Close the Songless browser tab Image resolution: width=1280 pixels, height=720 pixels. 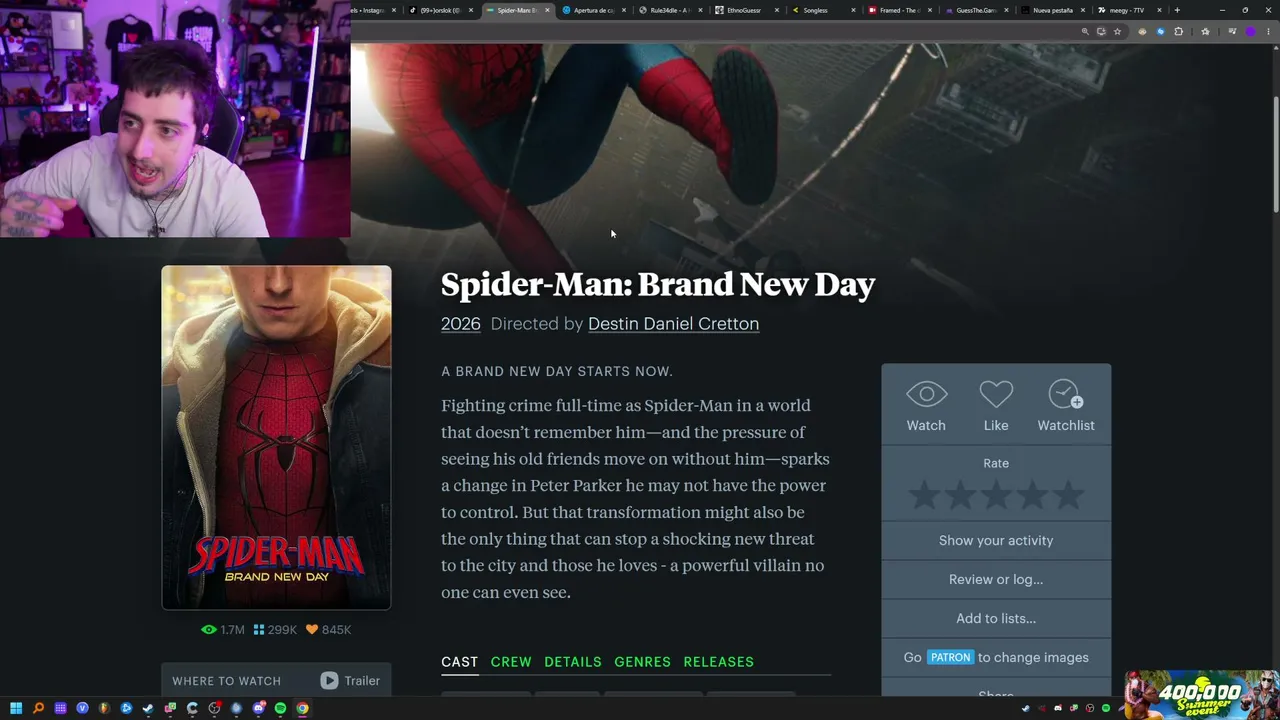click(853, 10)
